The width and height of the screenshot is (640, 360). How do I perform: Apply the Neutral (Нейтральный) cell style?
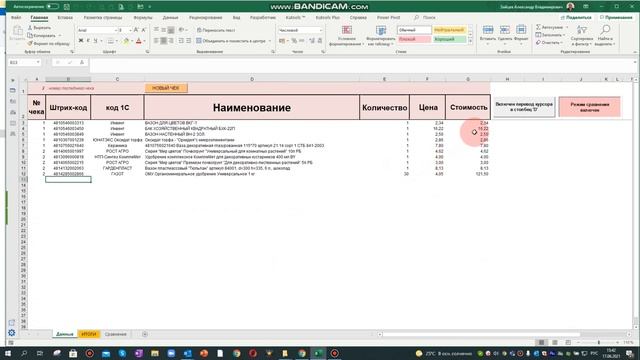click(x=449, y=30)
